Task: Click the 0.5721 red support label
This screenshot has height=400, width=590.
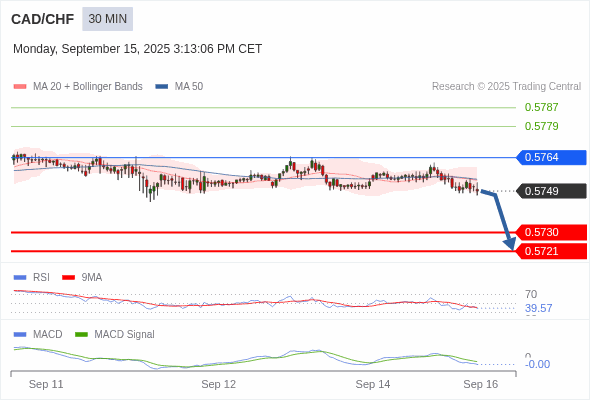Action: [x=551, y=251]
